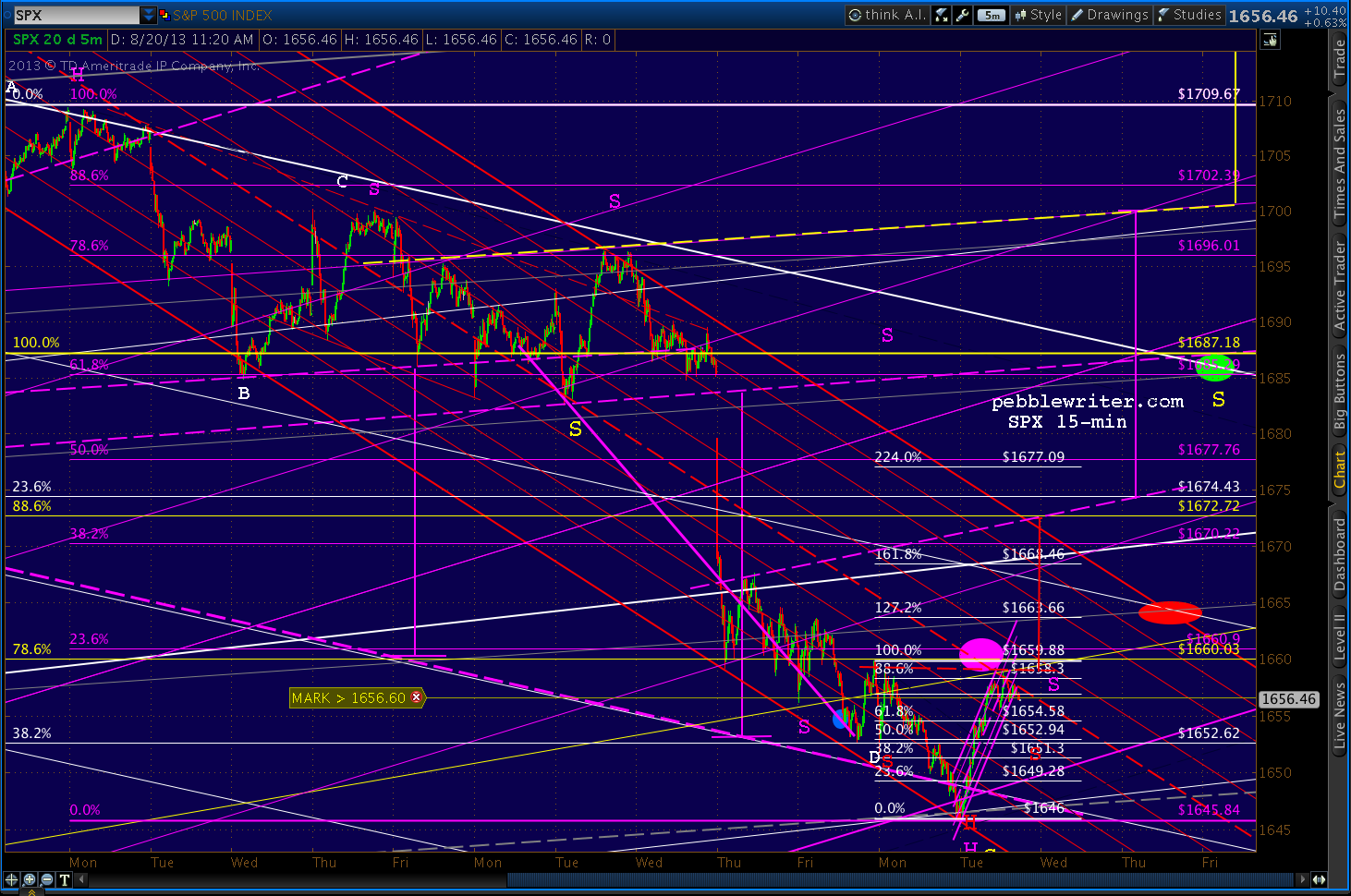Image resolution: width=1351 pixels, height=896 pixels.
Task: Click the blue dot marker near Friday low
Action: [x=841, y=719]
